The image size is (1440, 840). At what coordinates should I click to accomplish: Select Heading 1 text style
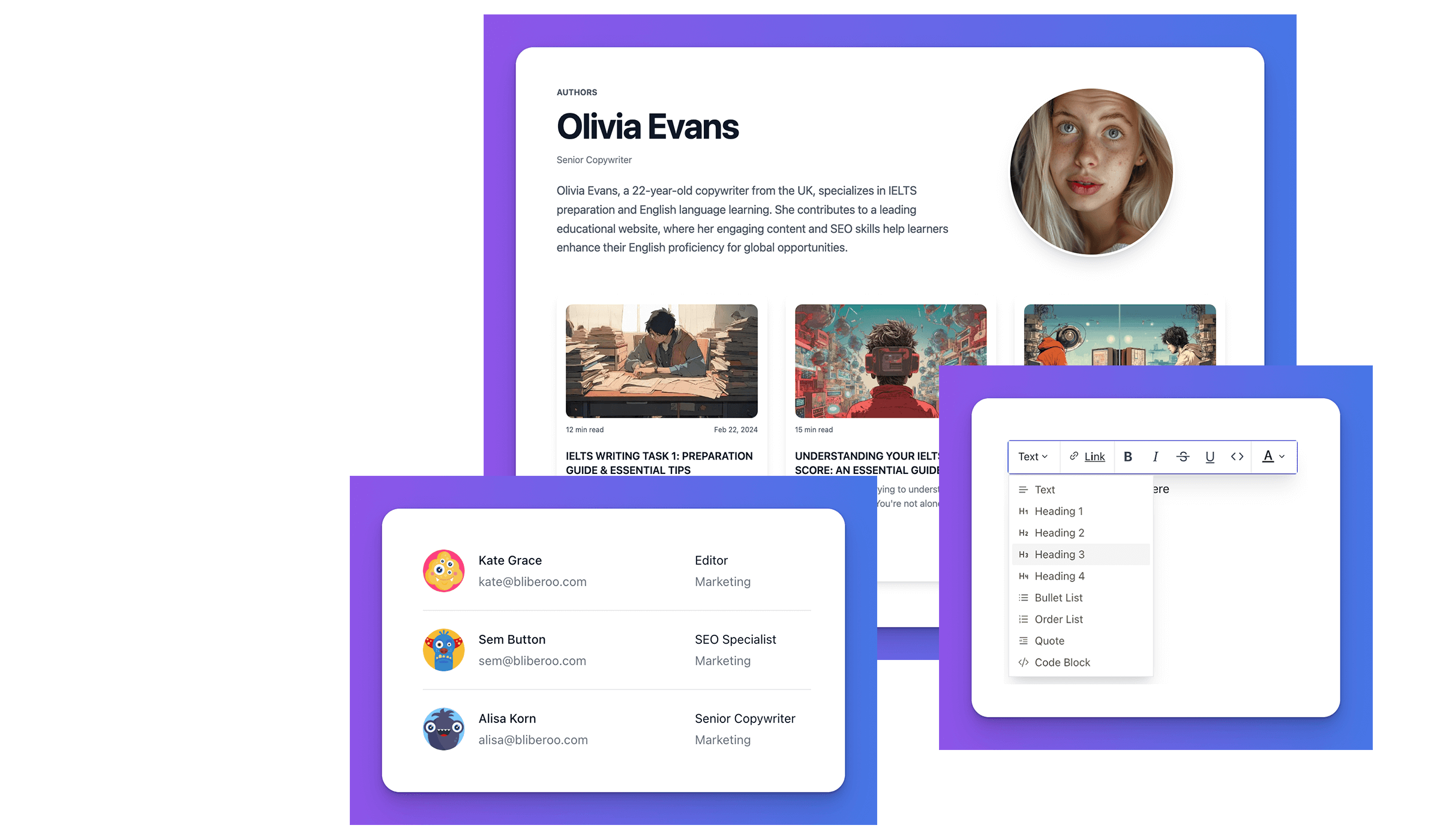point(1059,511)
